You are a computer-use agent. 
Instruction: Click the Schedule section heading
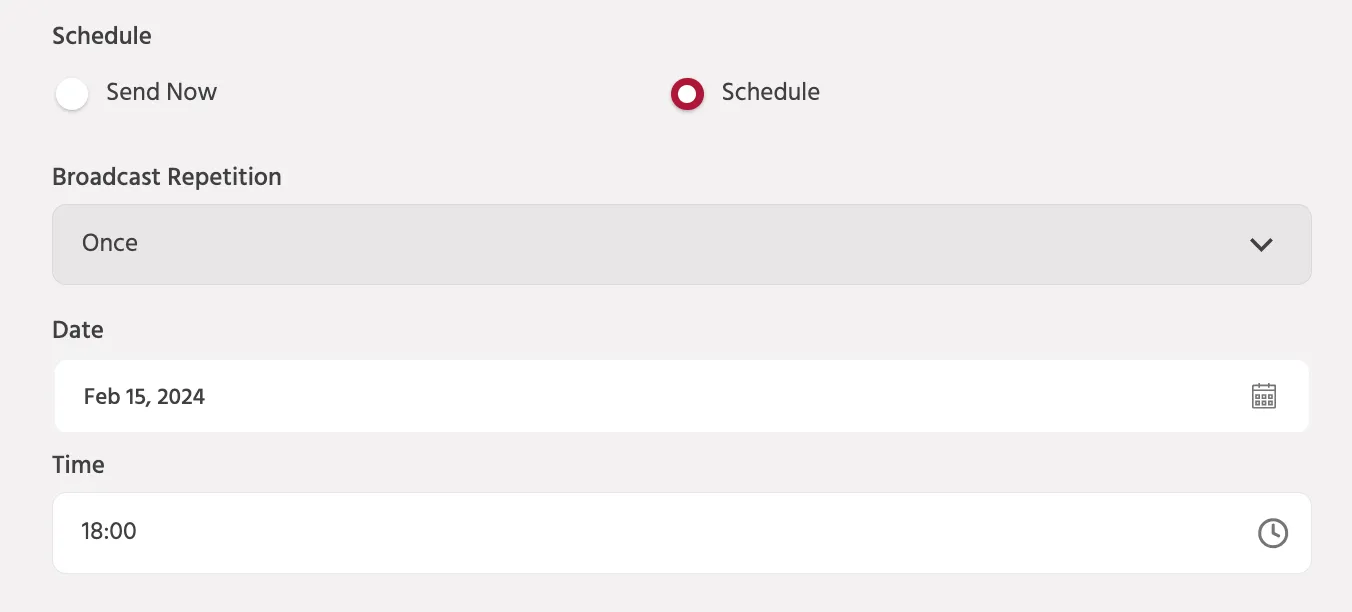click(102, 36)
